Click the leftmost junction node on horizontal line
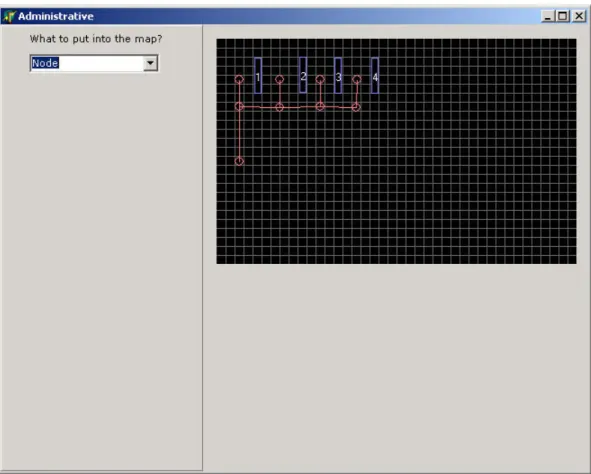 coord(239,107)
